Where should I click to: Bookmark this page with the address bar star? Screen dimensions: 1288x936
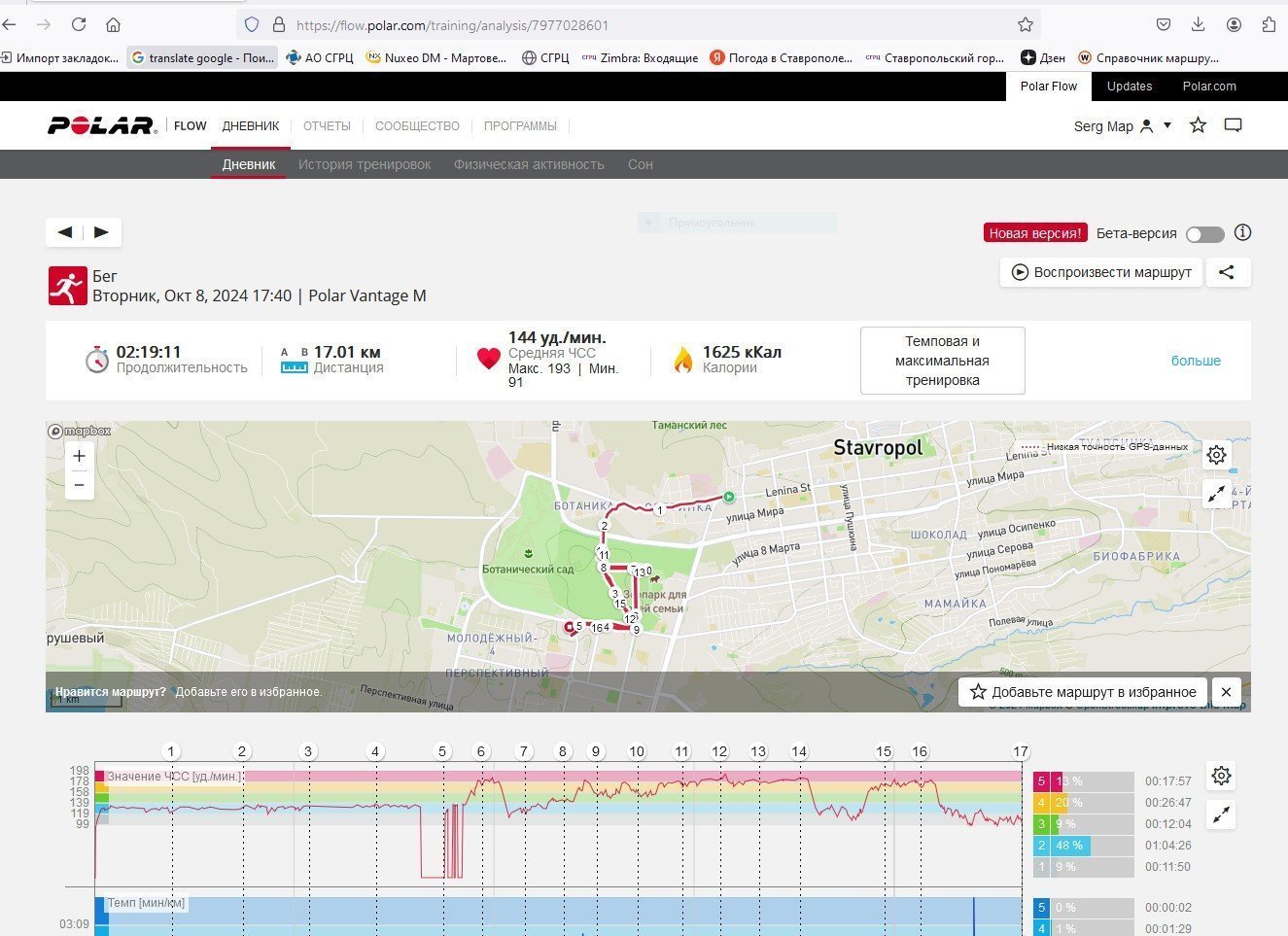pos(1026,25)
